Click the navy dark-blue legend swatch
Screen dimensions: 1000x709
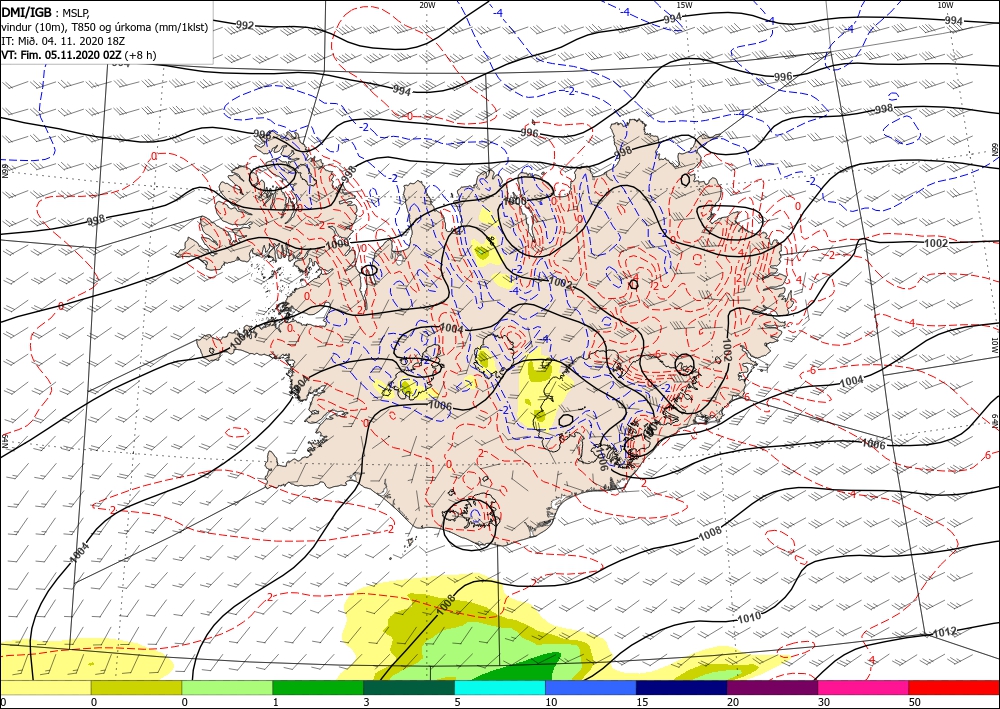coord(681,687)
